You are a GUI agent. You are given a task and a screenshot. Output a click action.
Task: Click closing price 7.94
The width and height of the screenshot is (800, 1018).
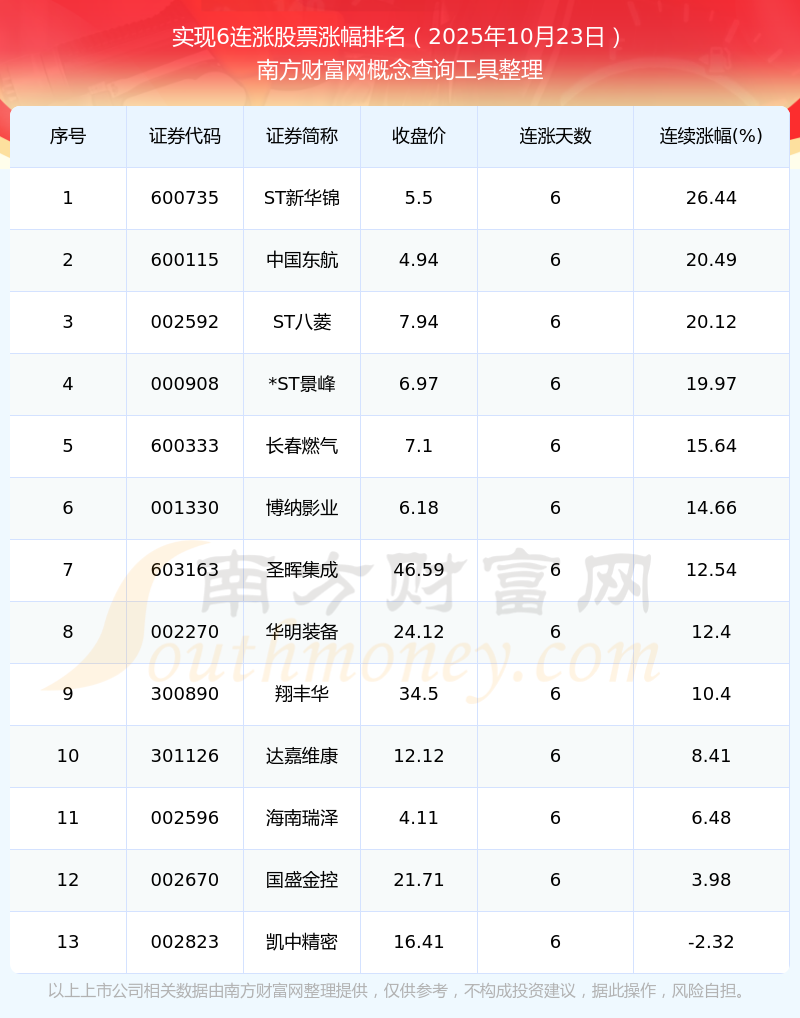419,322
